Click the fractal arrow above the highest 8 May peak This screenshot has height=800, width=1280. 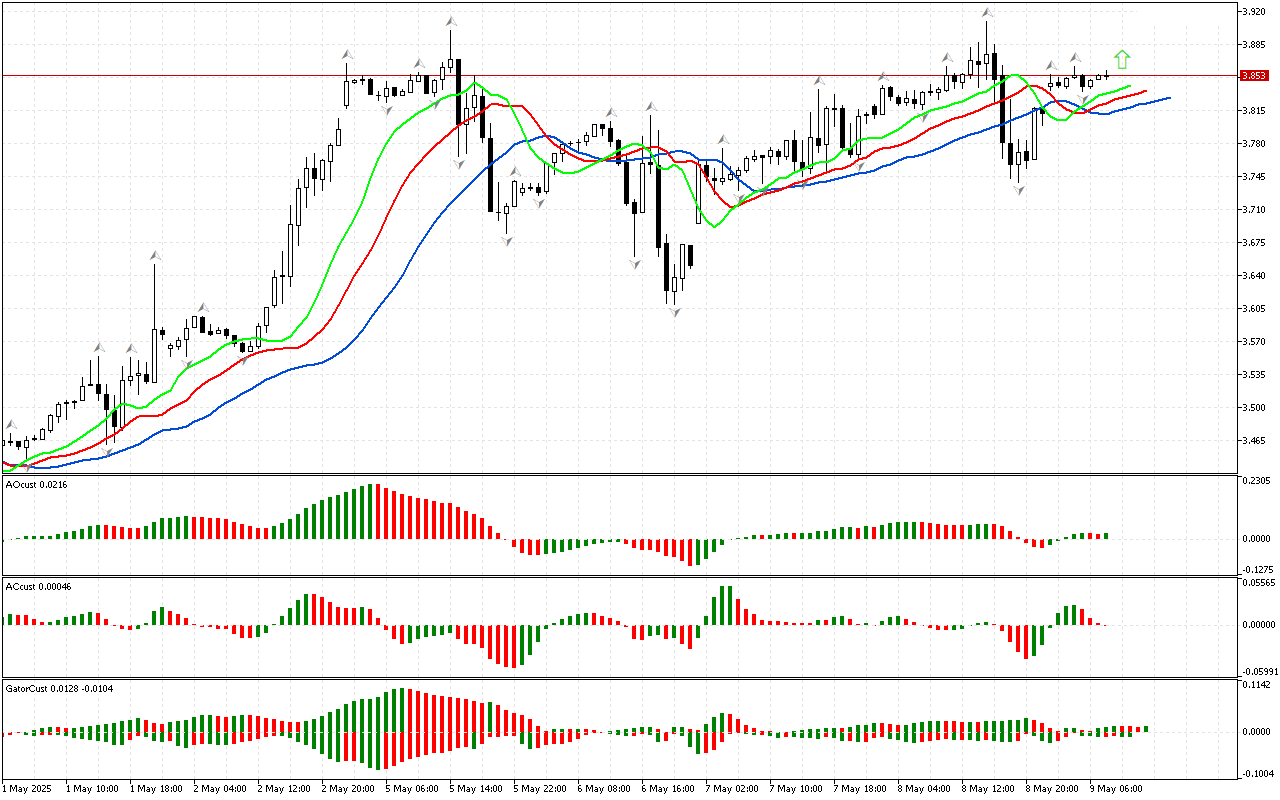tap(987, 14)
